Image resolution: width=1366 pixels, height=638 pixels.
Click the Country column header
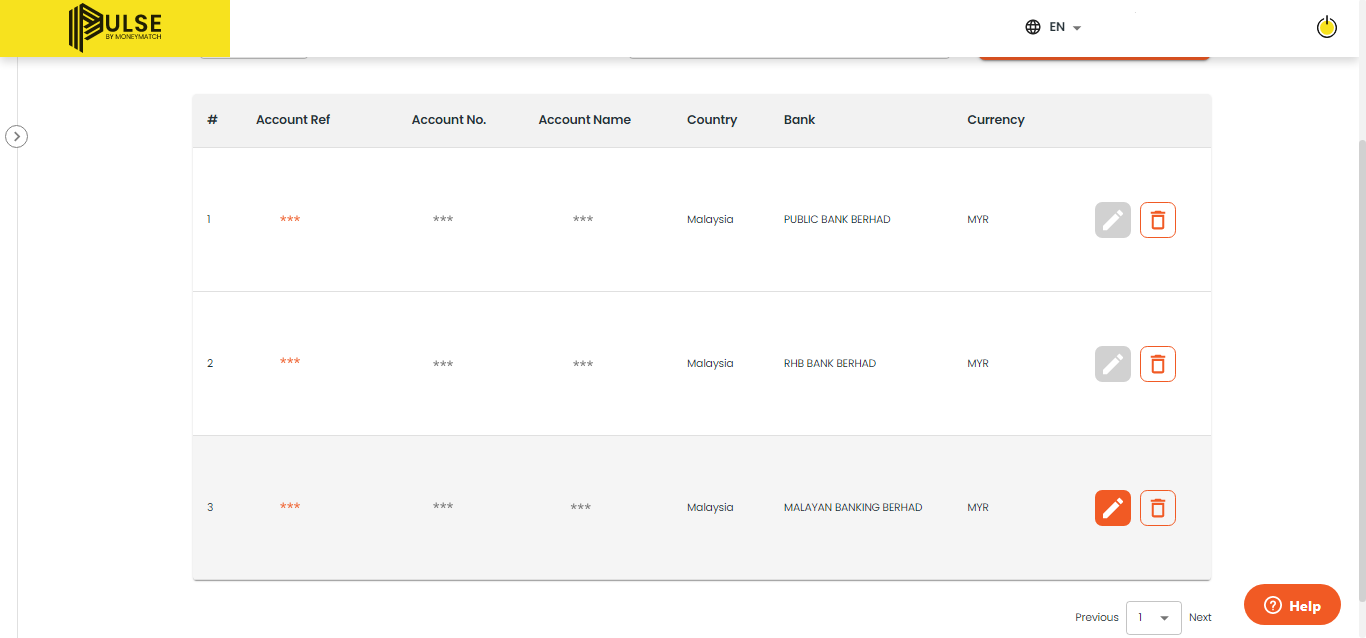[712, 119]
